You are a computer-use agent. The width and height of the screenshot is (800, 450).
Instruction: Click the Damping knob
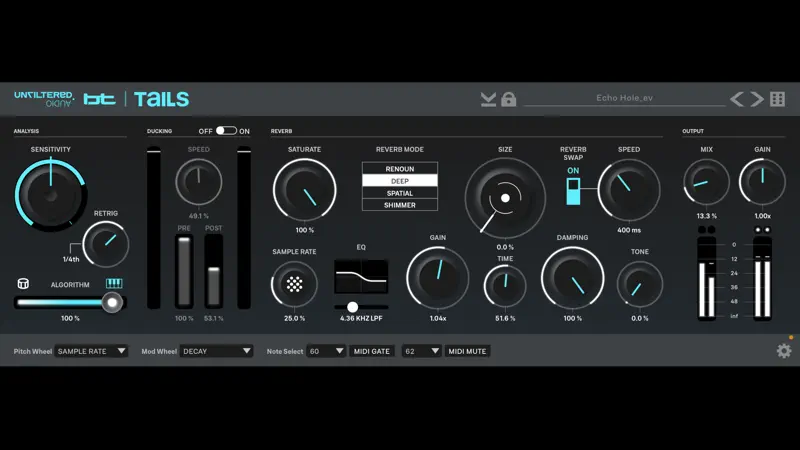click(572, 278)
